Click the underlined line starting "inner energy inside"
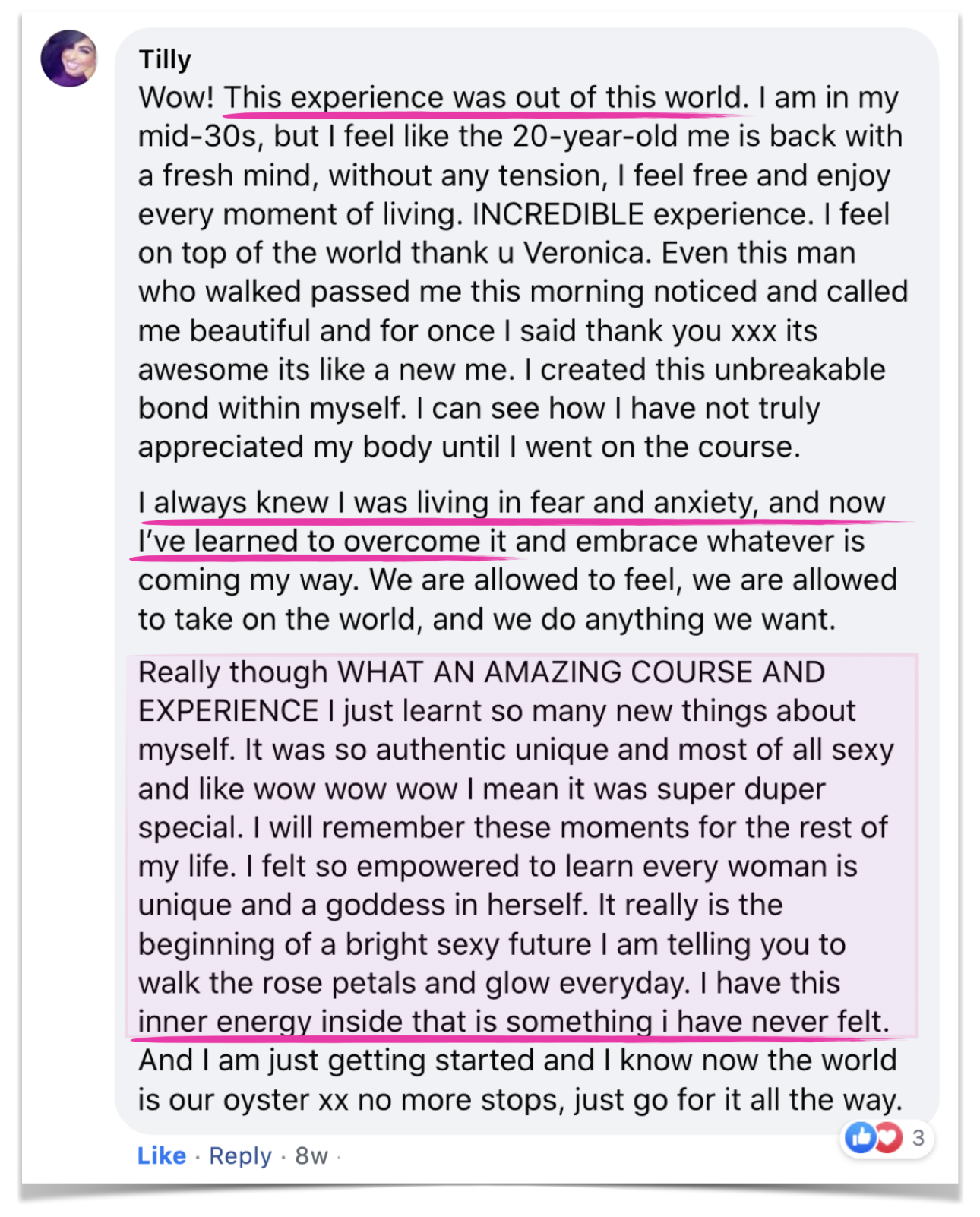The height and width of the screenshot is (1217, 980). 513,1022
